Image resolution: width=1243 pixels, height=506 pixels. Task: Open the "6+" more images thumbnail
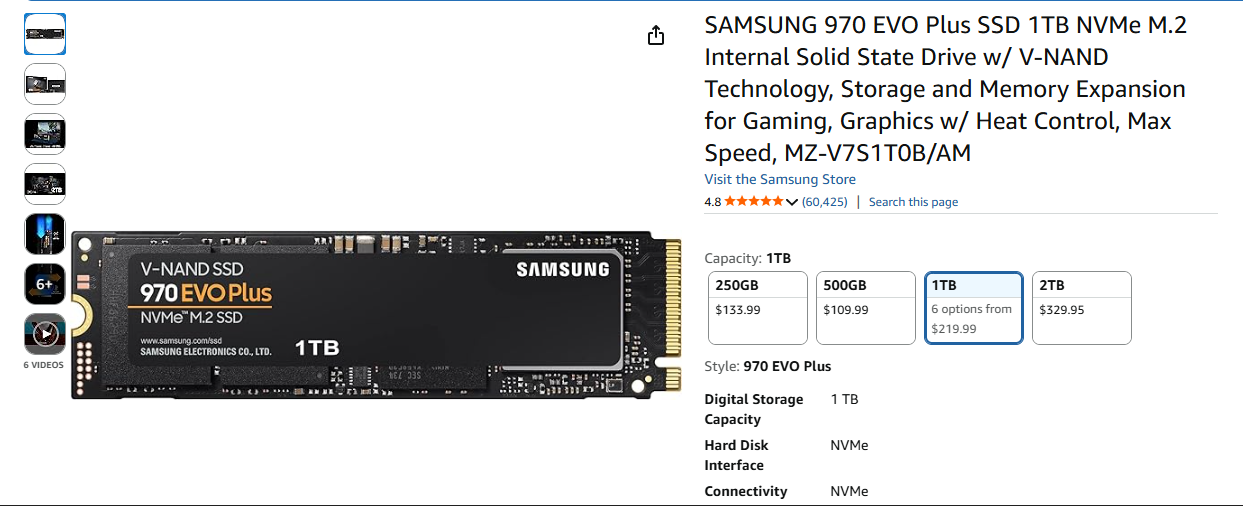(45, 284)
